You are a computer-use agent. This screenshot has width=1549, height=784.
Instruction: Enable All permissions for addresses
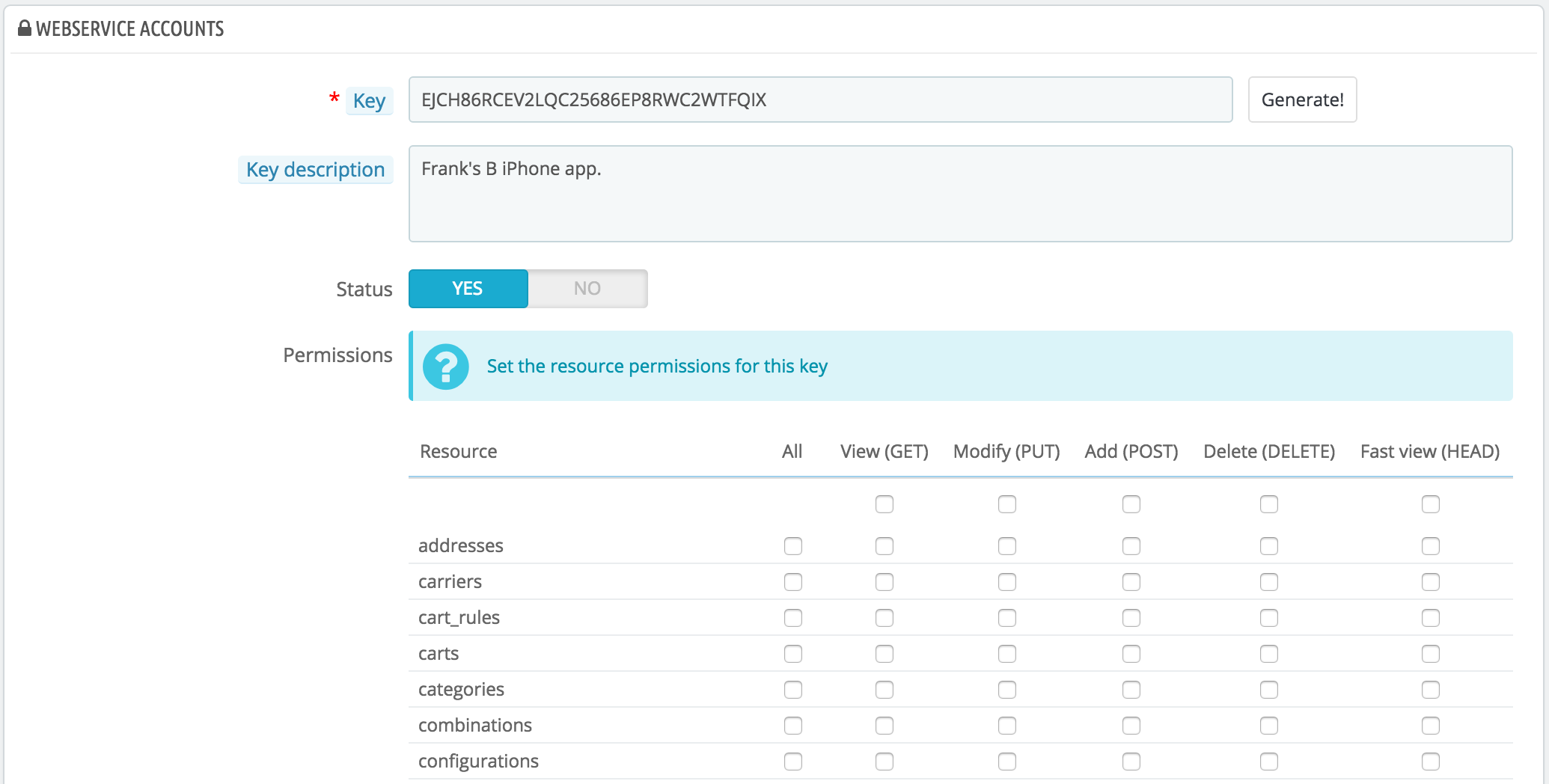(793, 546)
